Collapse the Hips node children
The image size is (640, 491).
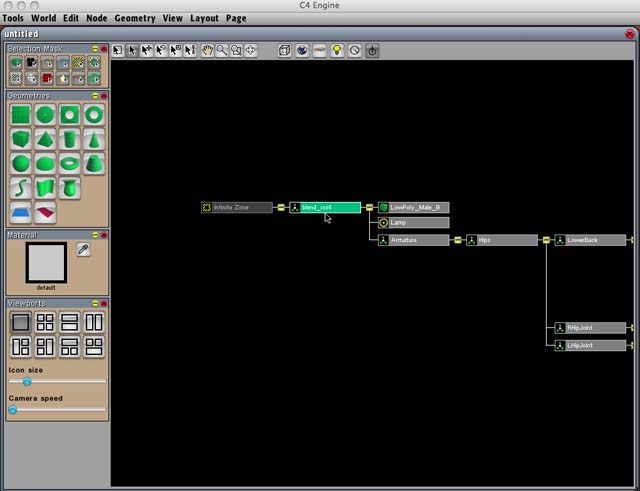(545, 240)
